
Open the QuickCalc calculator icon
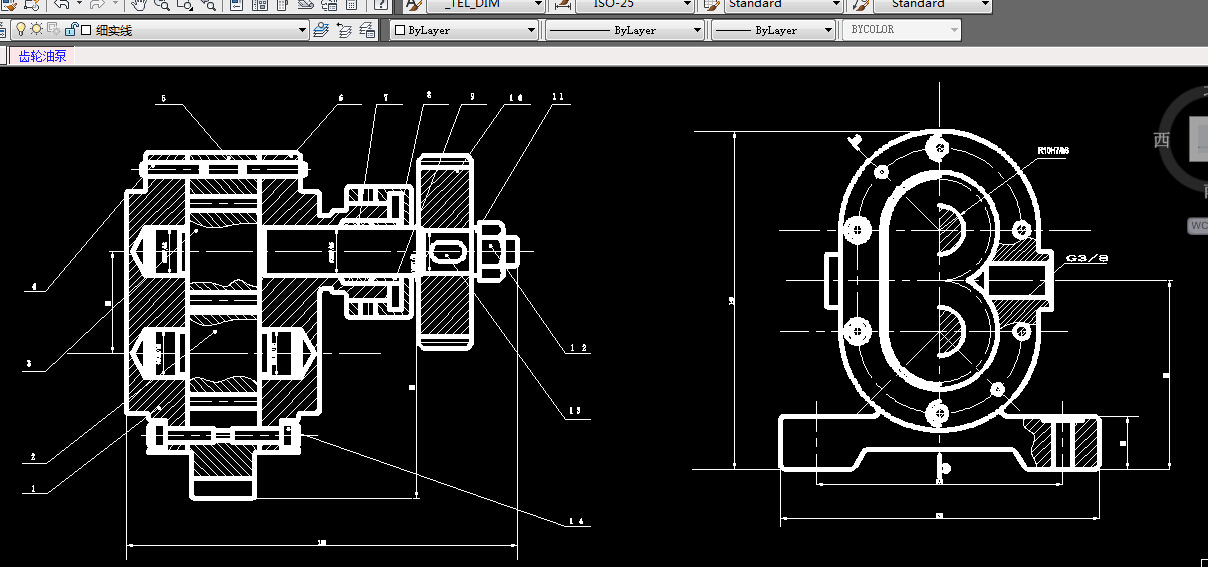(x=352, y=5)
